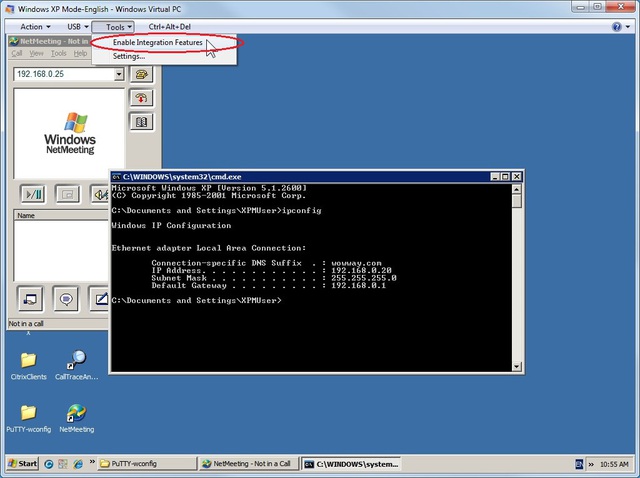Screen dimensions: 640x478
Task: Launch Internet Explorer from quick launch
Action: (x=78, y=464)
